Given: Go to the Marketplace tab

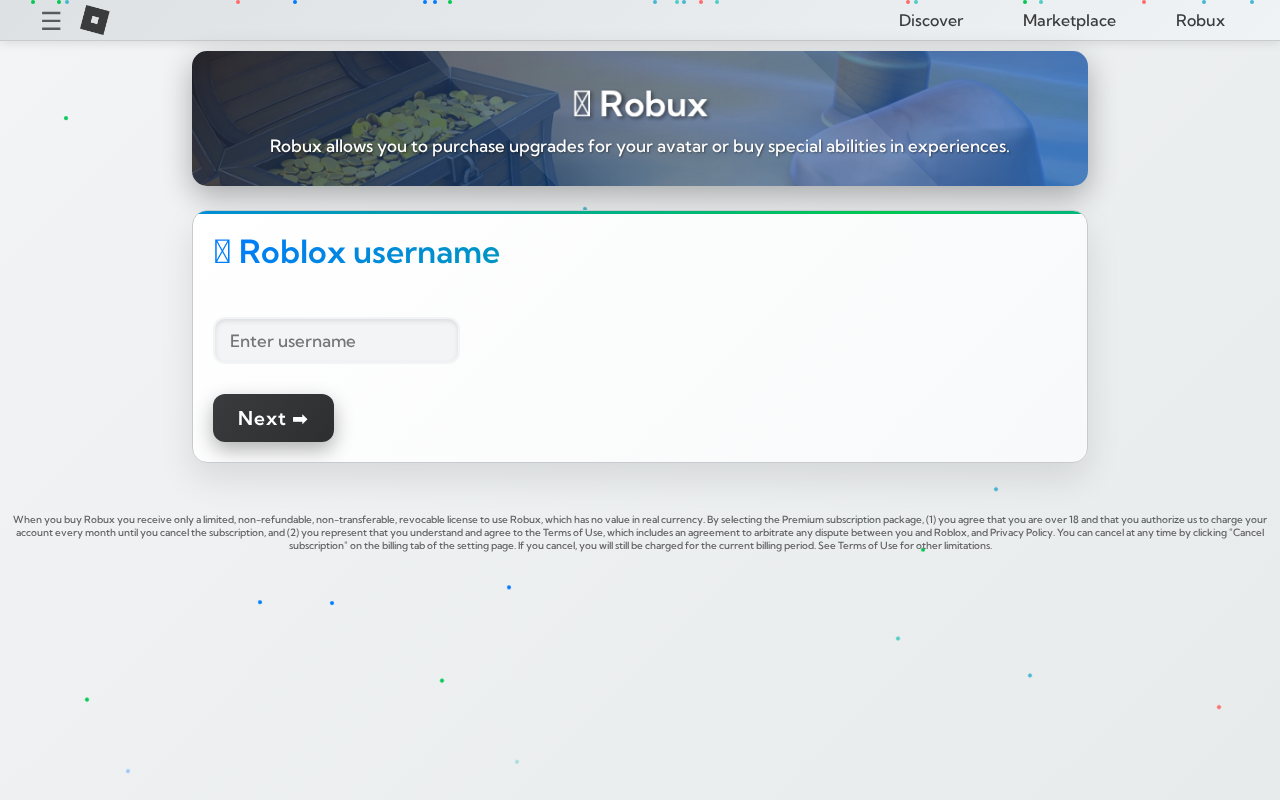Looking at the screenshot, I should click(1069, 21).
